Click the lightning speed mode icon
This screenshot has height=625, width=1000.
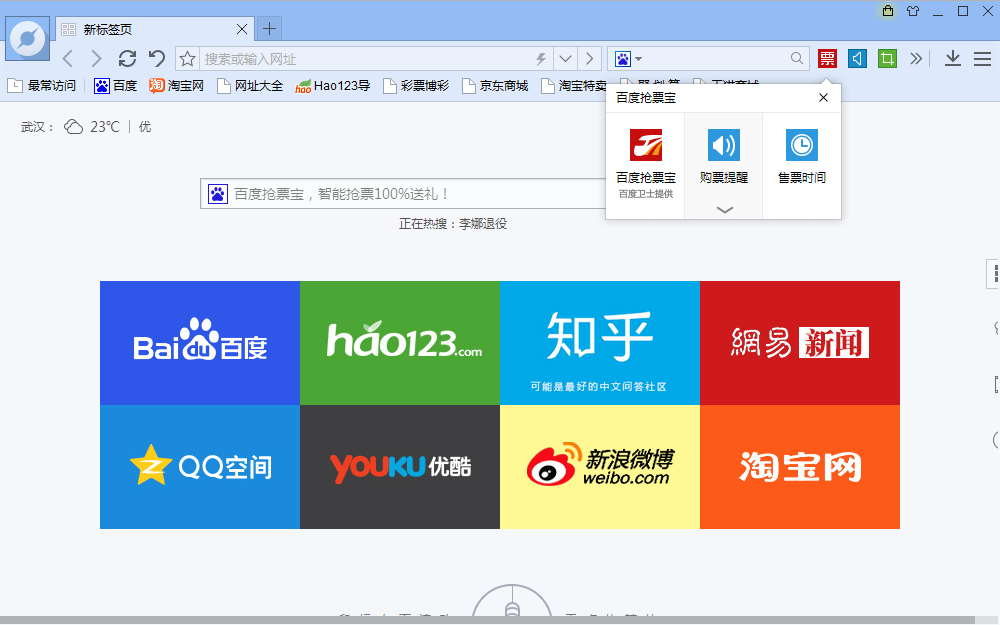click(x=541, y=59)
